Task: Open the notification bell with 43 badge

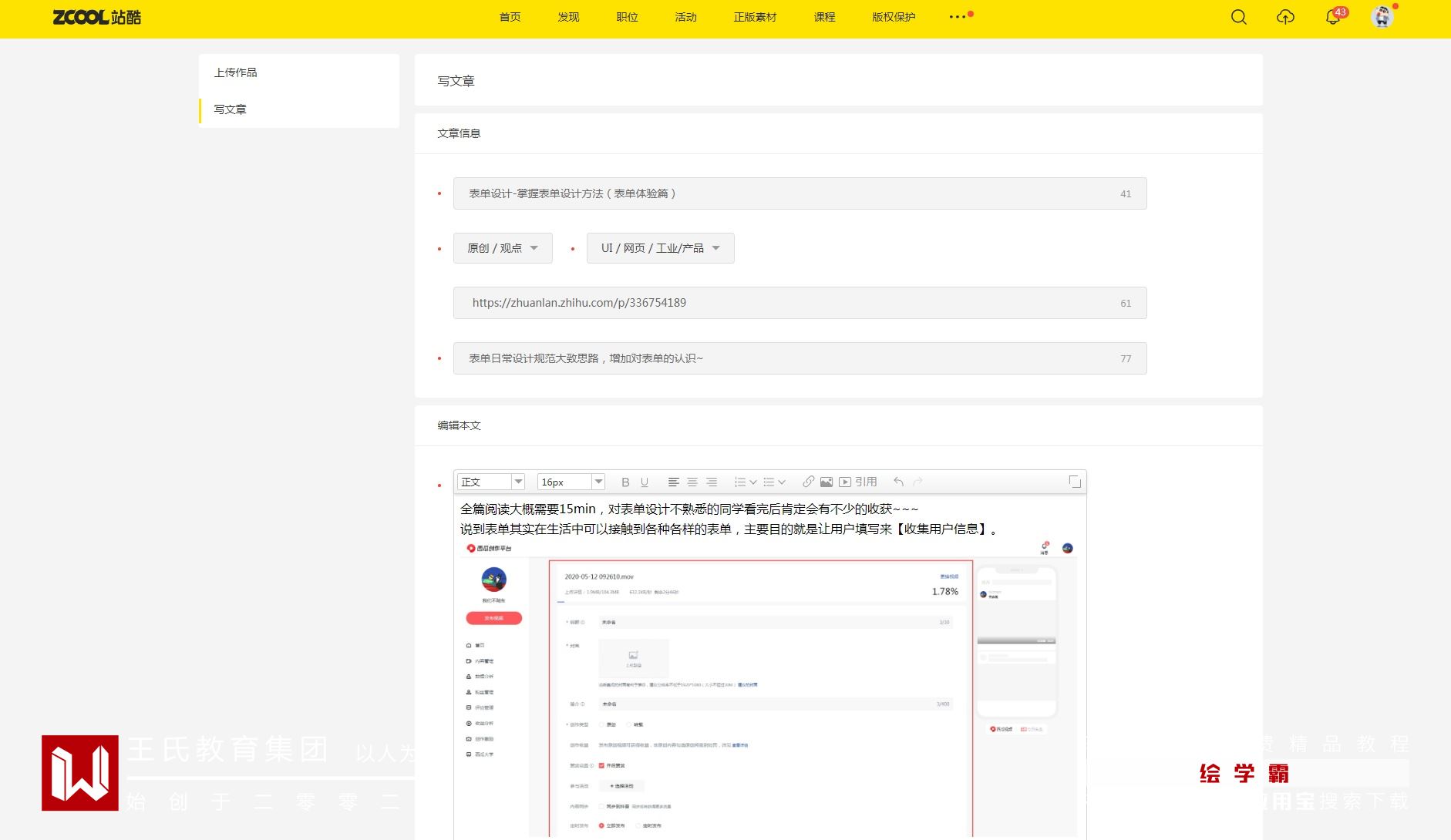Action: 1333,17
